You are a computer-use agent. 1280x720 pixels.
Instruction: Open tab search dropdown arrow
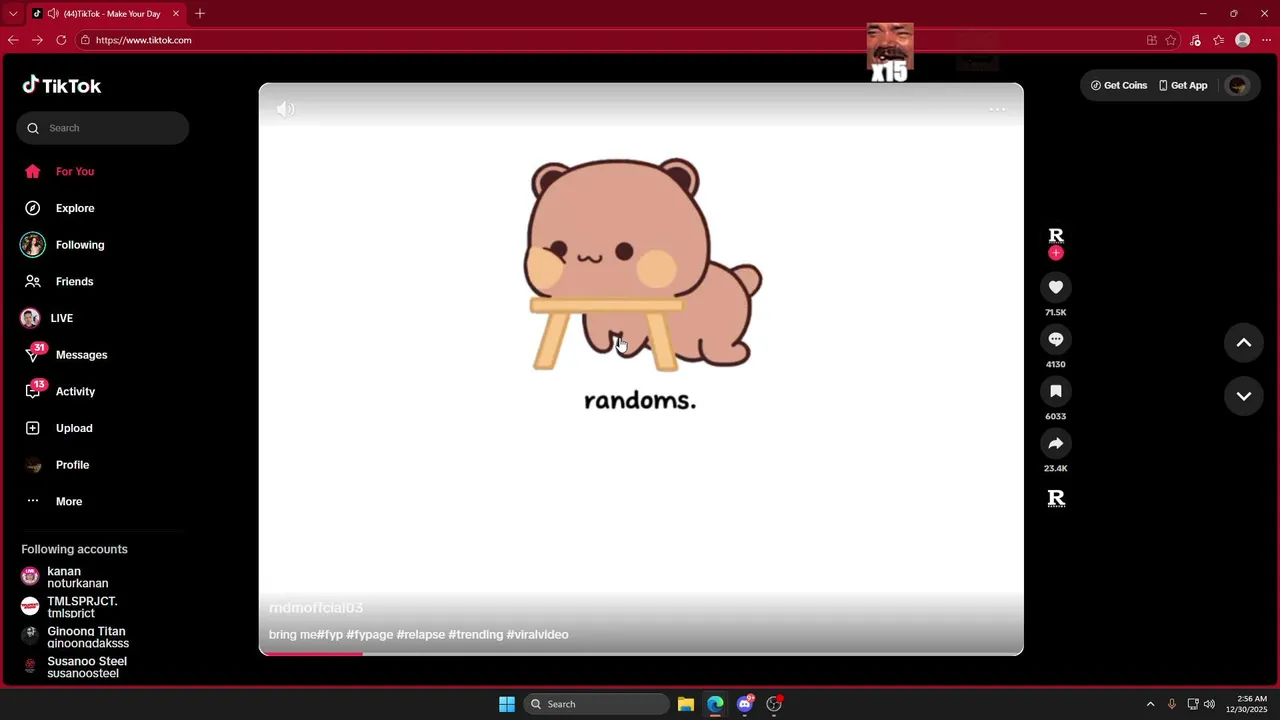click(x=13, y=14)
